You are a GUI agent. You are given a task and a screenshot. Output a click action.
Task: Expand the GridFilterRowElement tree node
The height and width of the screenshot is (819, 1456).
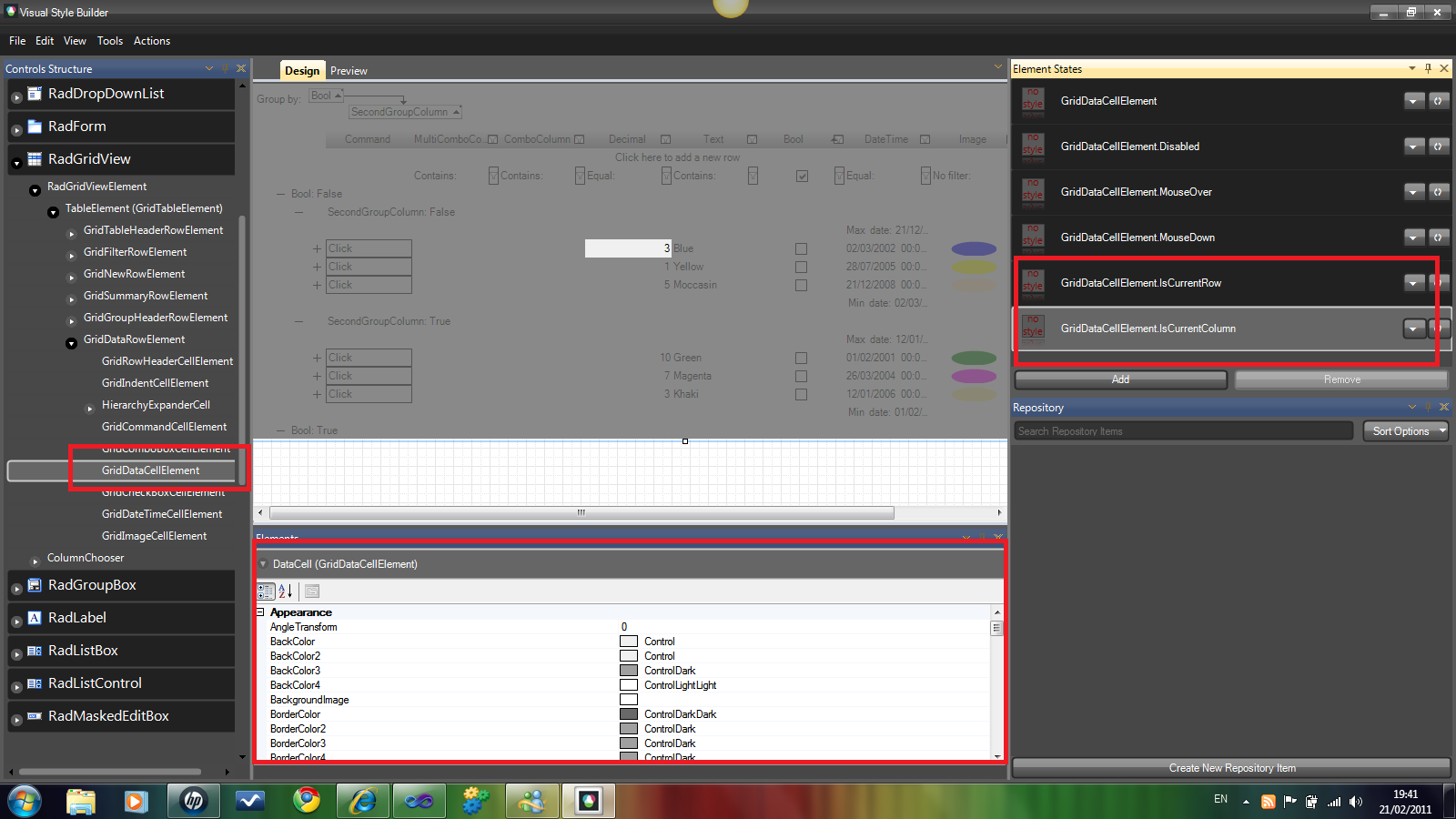coord(72,256)
